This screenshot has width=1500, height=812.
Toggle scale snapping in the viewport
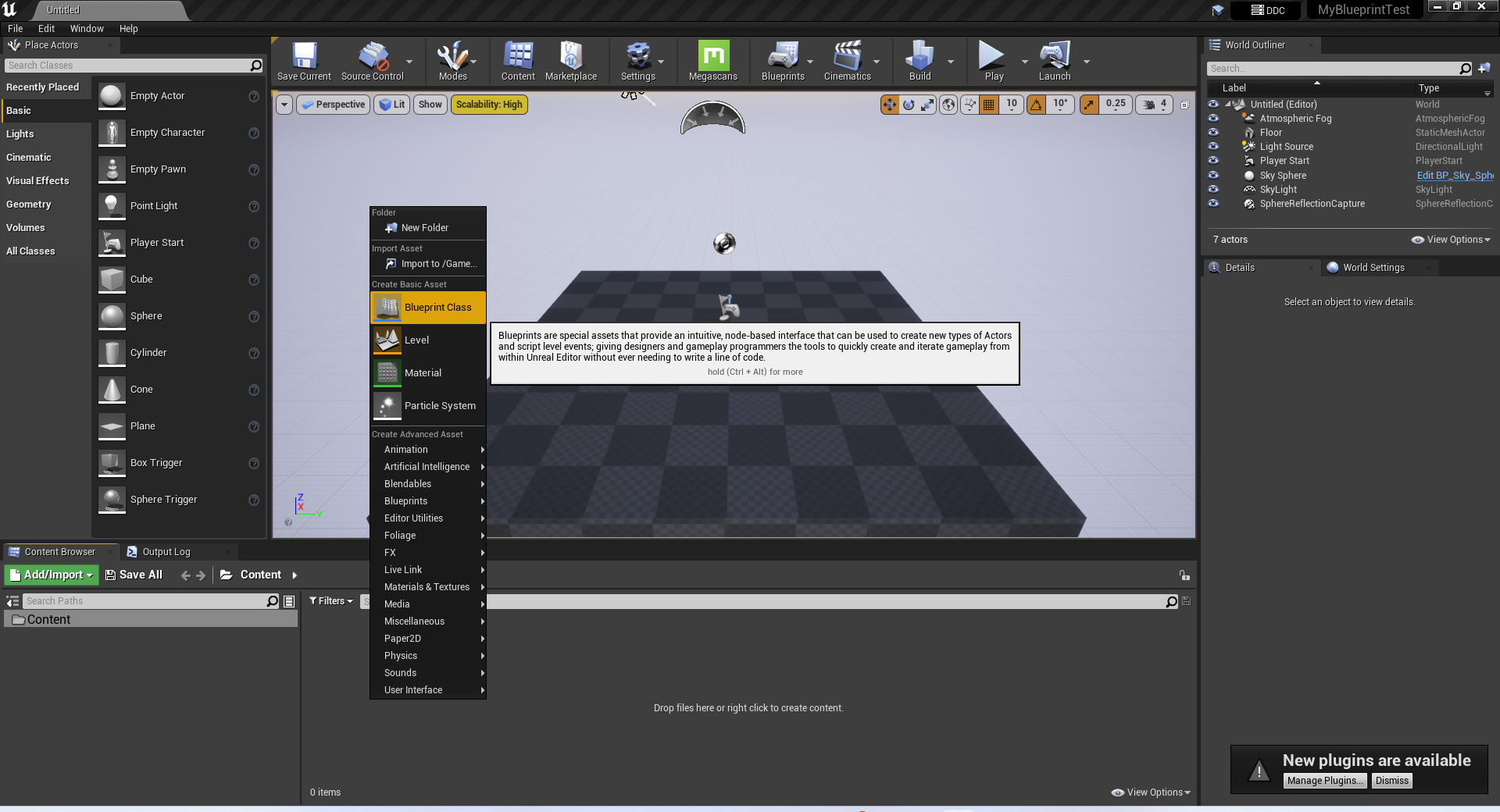point(1089,105)
